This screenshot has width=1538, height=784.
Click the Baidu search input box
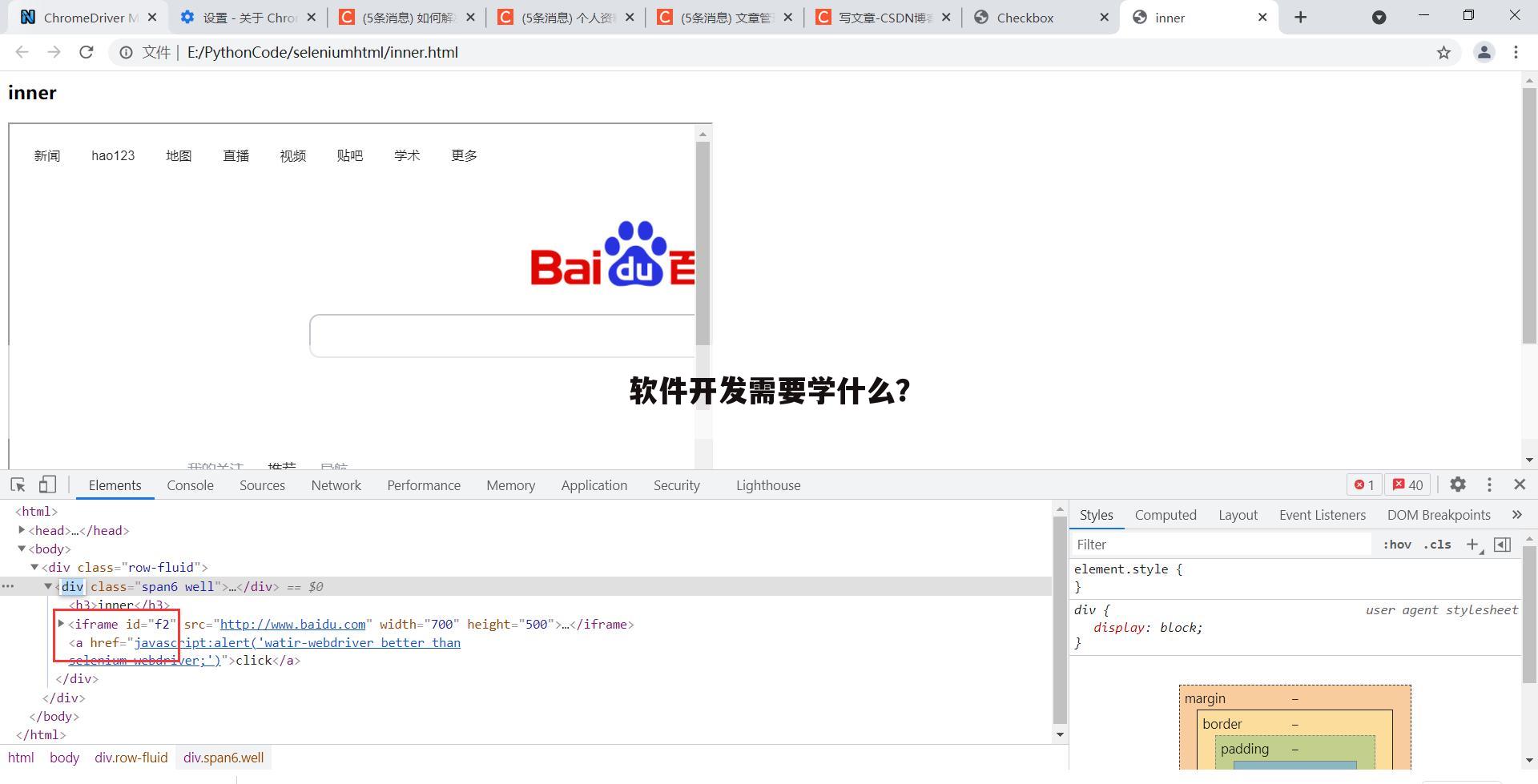tap(502, 336)
